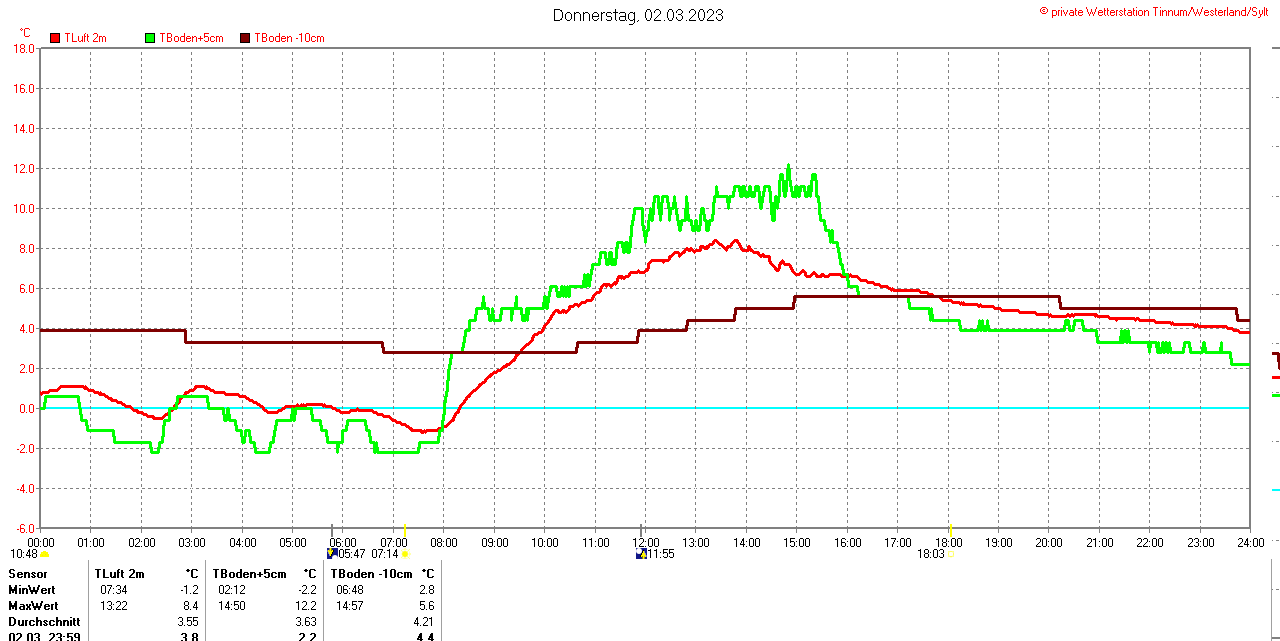Click the Durchschnitt row label
The width and height of the screenshot is (1280, 641).
click(x=43, y=622)
